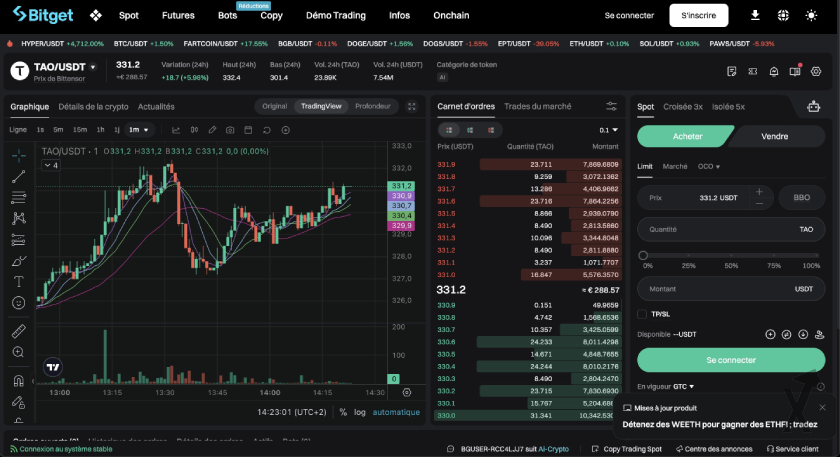The image size is (840, 457).
Task: Switch order side to Vendre
Action: 774,136
